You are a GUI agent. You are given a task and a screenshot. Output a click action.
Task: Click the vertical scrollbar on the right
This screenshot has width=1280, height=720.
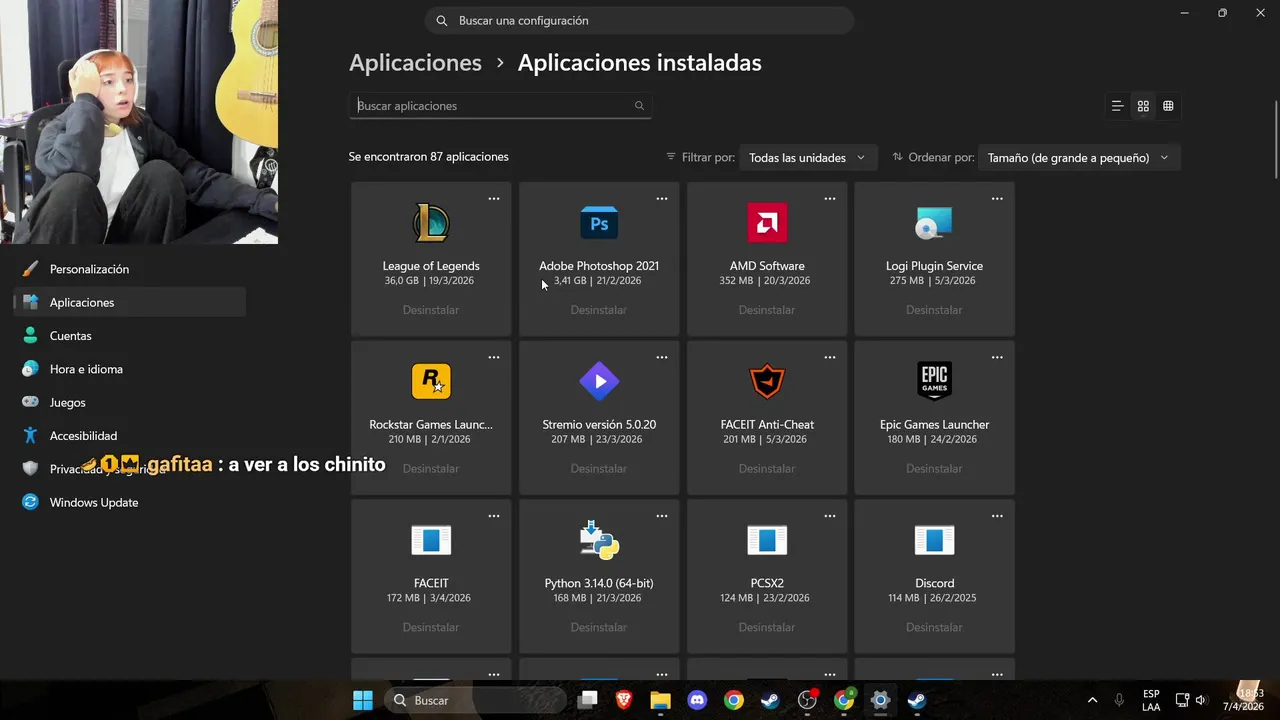(x=1276, y=140)
